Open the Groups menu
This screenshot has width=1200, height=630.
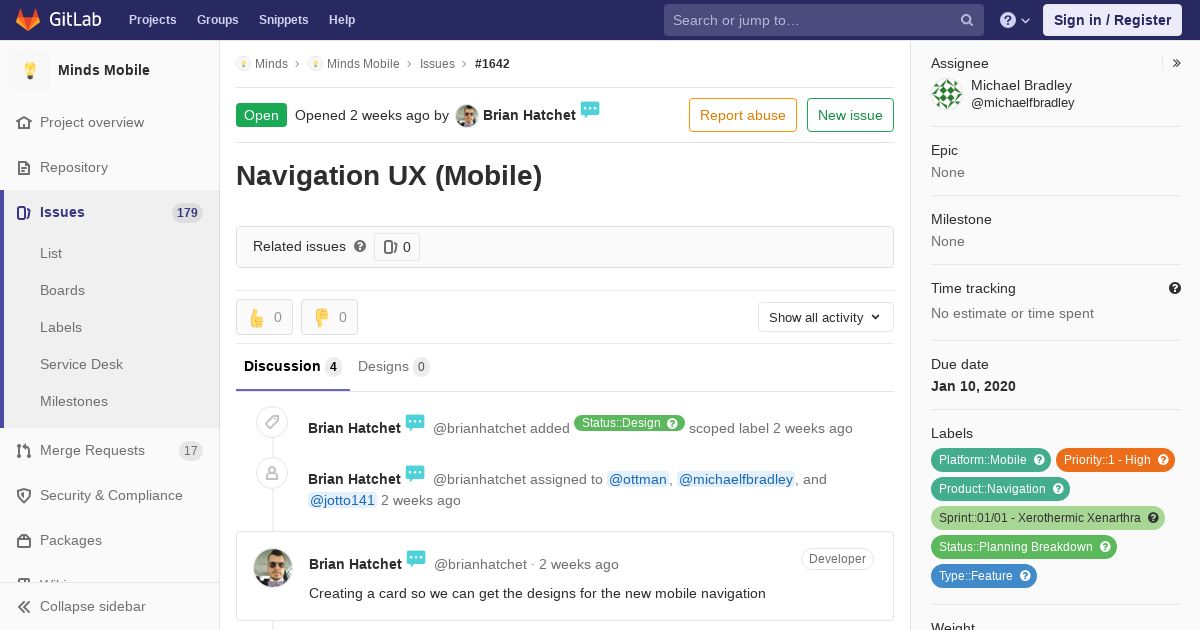pos(217,20)
